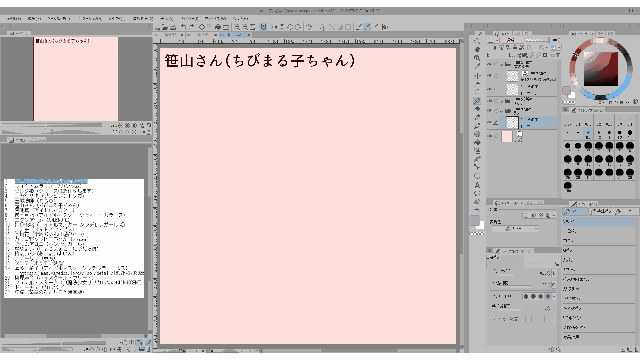Image resolution: width=640 pixels, height=360 pixels.
Task: Click the text 笹山さん(ちびまる子ちゃん) on canvas
Action: 260,61
